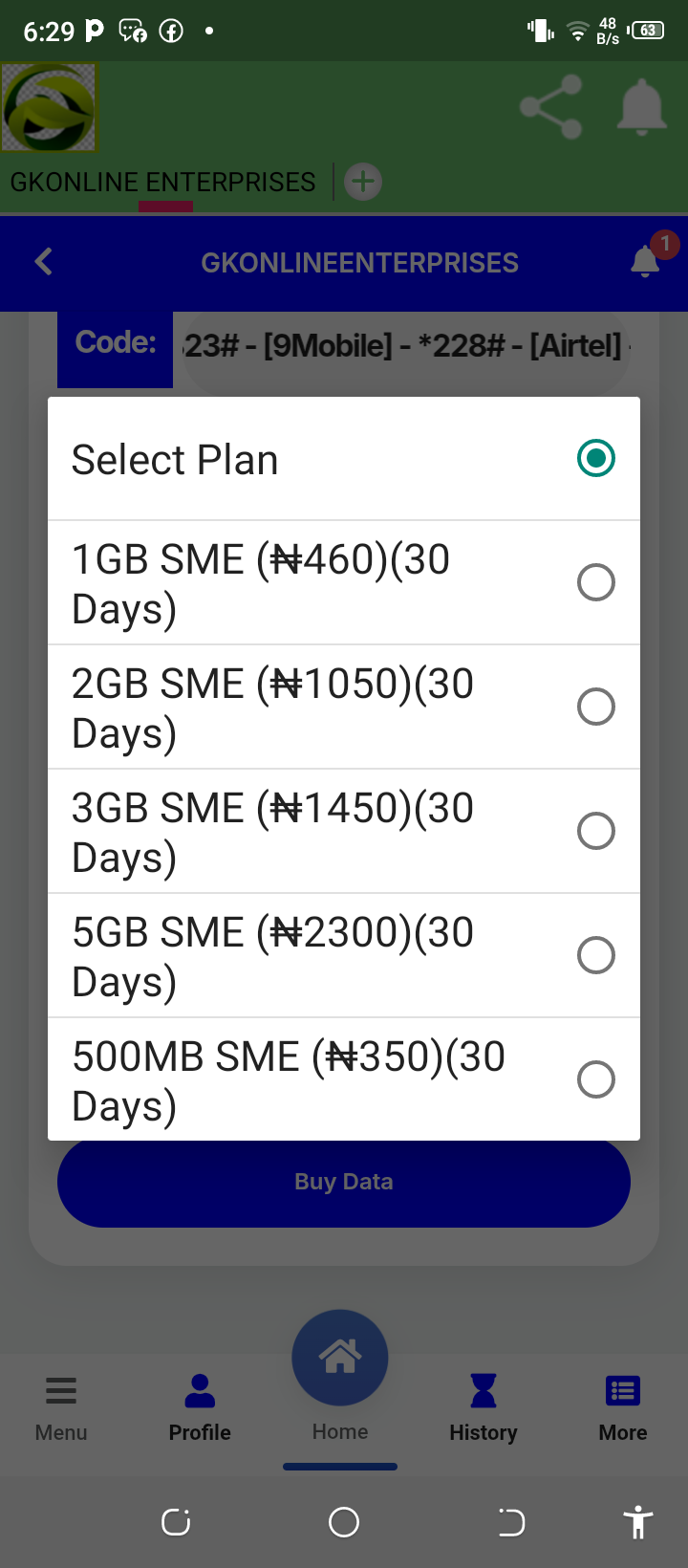The height and width of the screenshot is (1568, 688).
Task: Choose the 2GB SME ₦1050 plan
Action: [x=344, y=708]
